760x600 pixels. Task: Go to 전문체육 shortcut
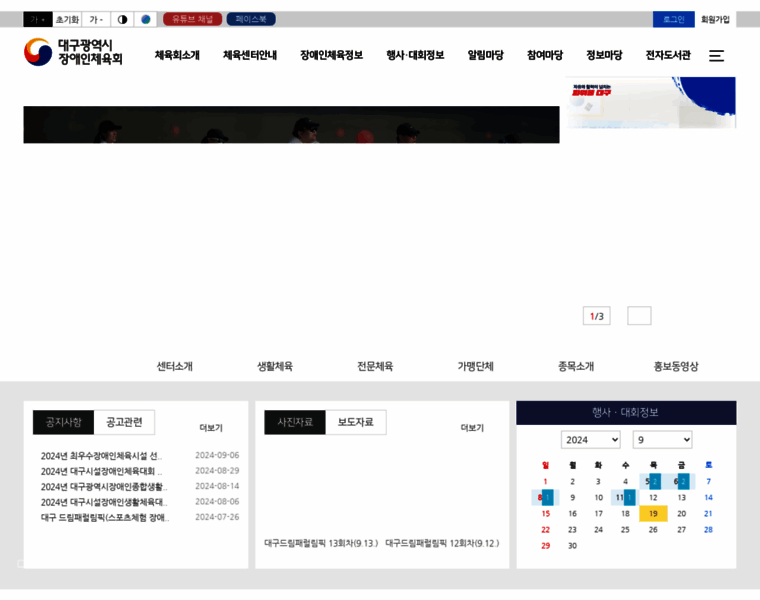[375, 366]
